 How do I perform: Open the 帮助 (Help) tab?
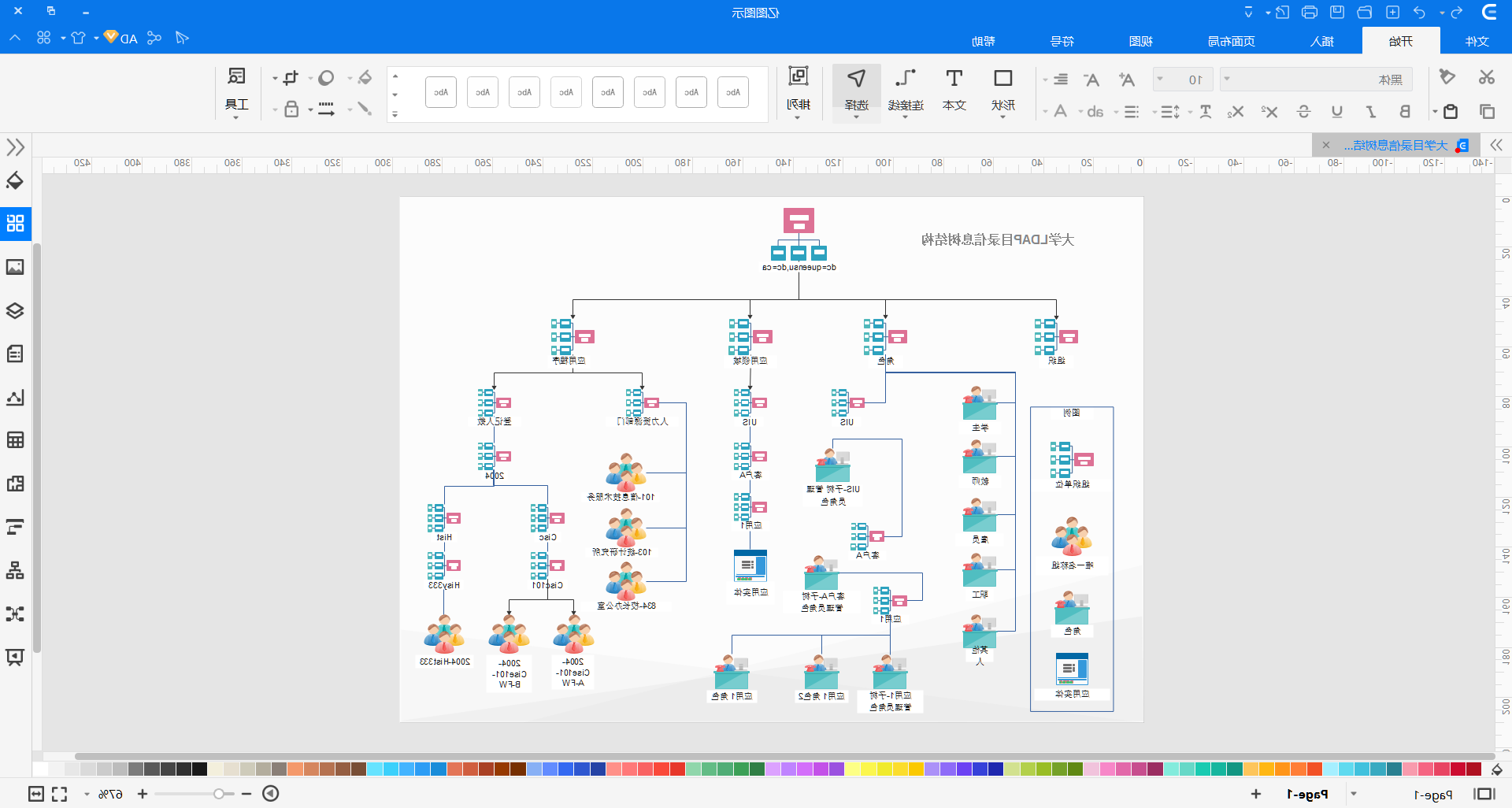[983, 41]
